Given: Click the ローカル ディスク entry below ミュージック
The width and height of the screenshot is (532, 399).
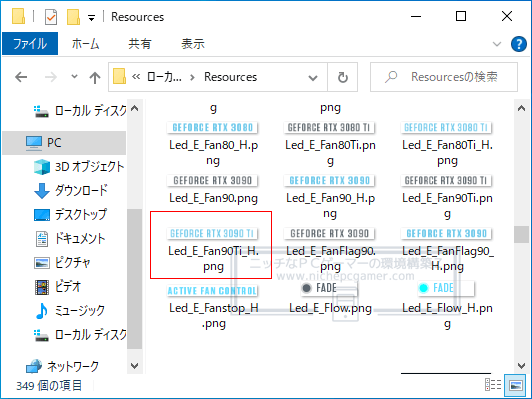Looking at the screenshot, I should pos(80,335).
